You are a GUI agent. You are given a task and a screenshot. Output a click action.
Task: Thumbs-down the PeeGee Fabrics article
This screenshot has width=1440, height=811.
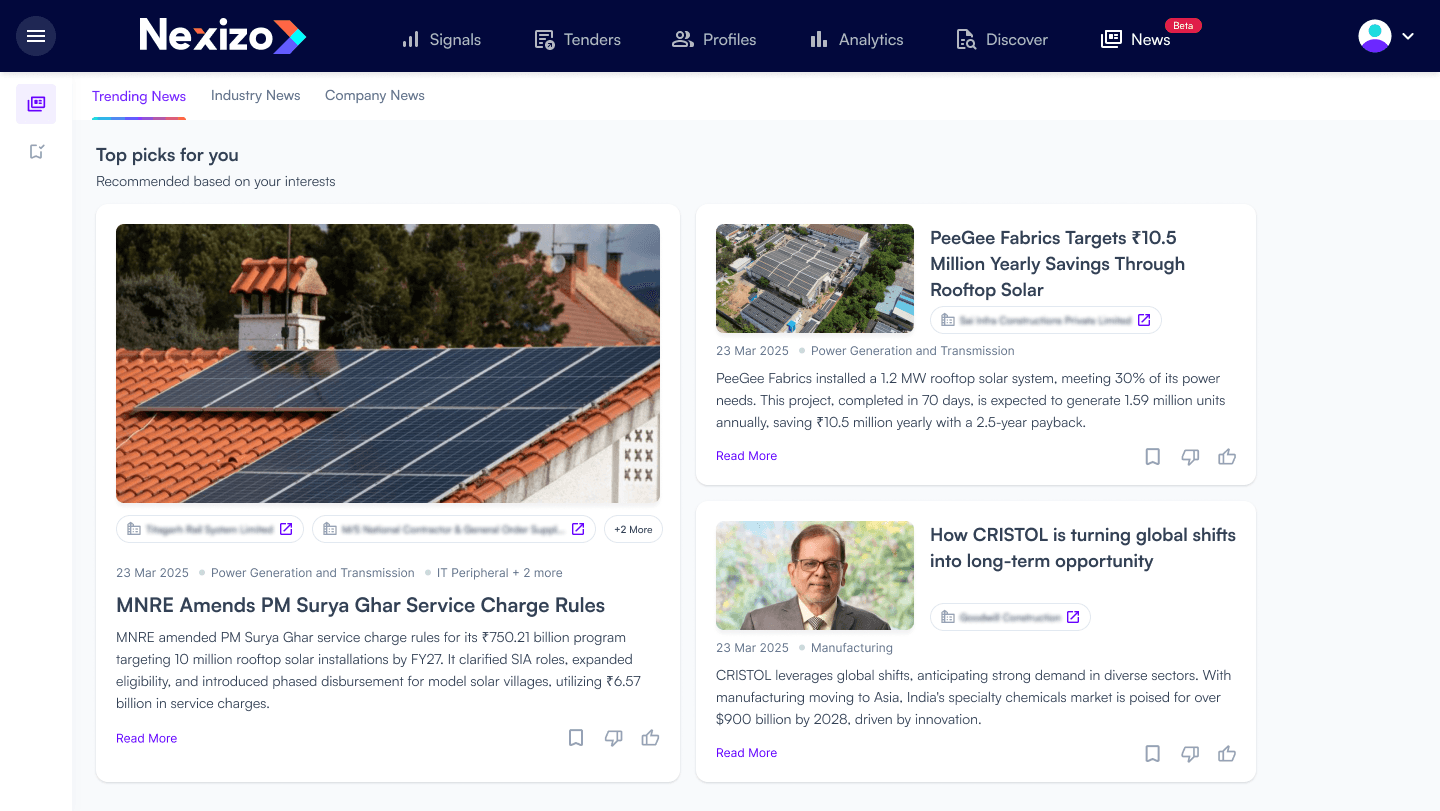click(1190, 457)
